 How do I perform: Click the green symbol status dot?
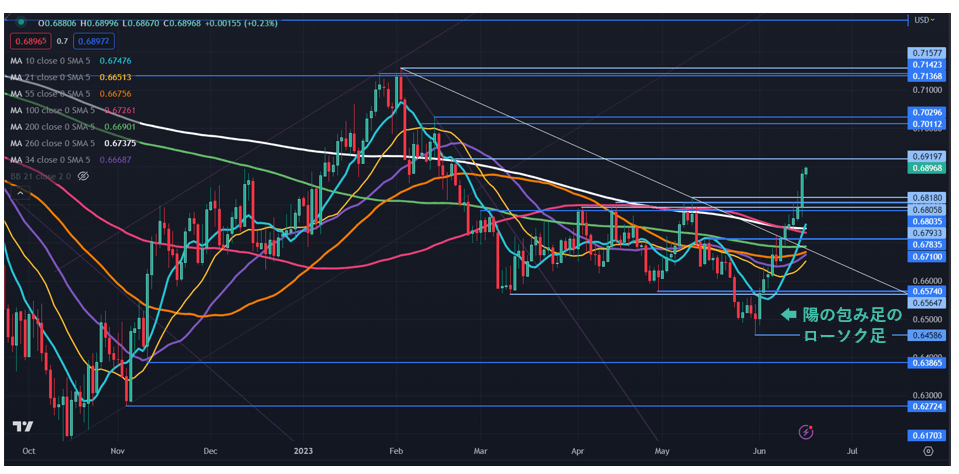tap(21, 23)
